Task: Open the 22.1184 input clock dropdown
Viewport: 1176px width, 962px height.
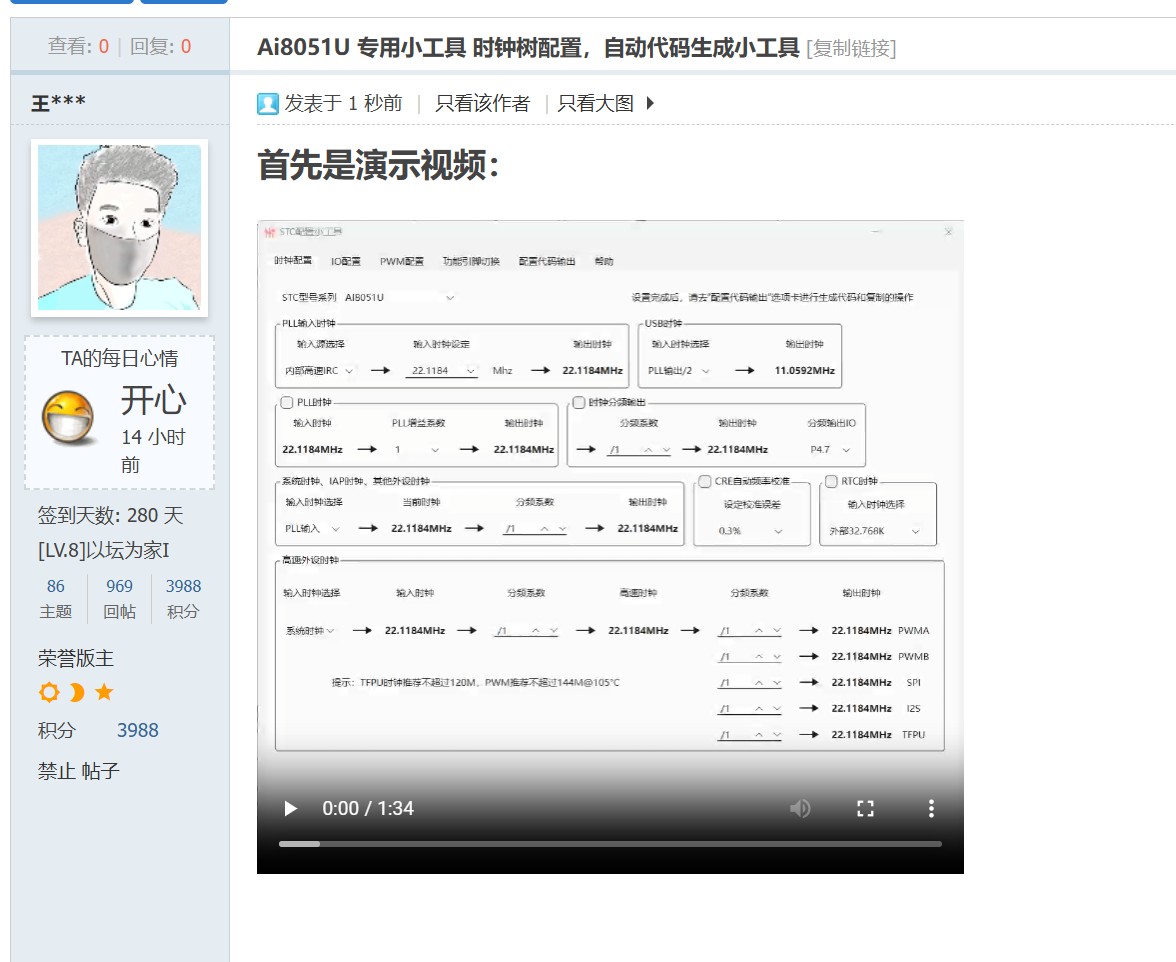Action: (x=441, y=371)
